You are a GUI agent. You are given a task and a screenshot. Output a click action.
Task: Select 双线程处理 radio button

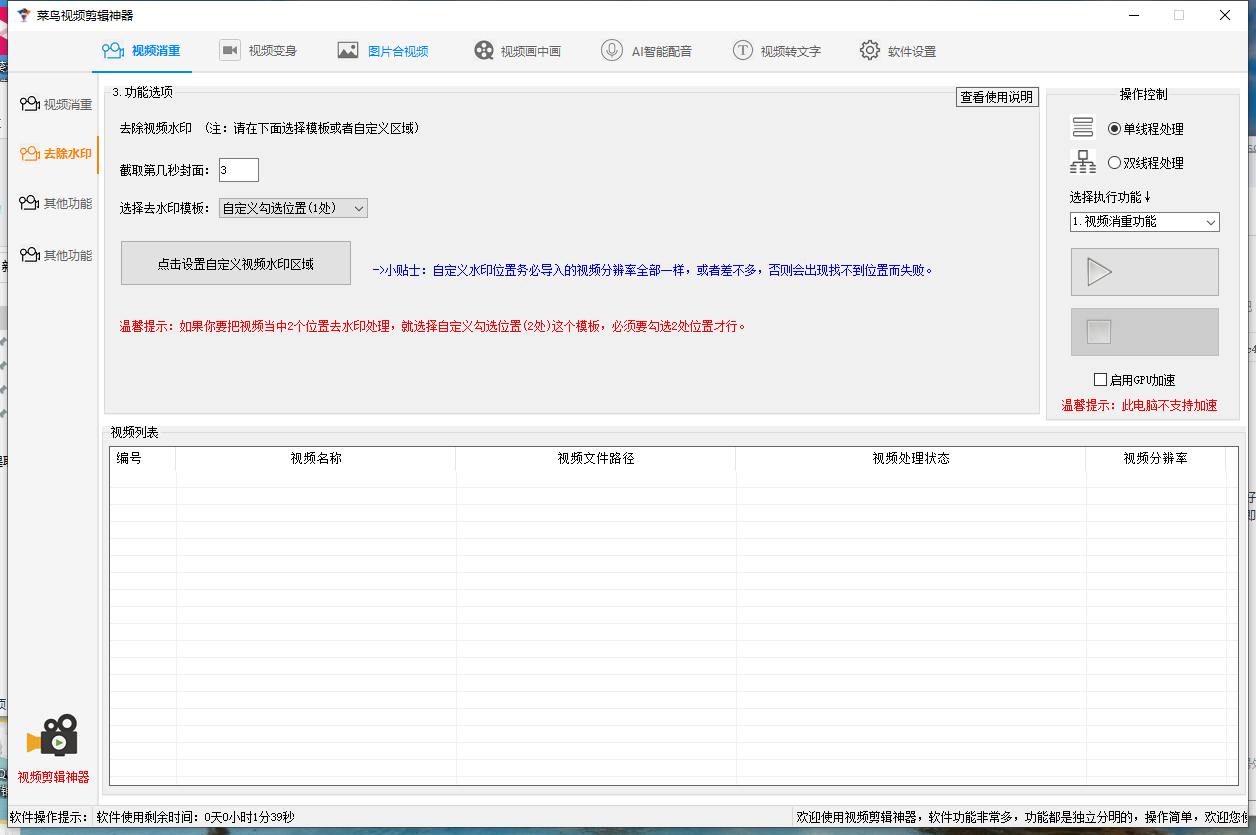(x=1114, y=163)
